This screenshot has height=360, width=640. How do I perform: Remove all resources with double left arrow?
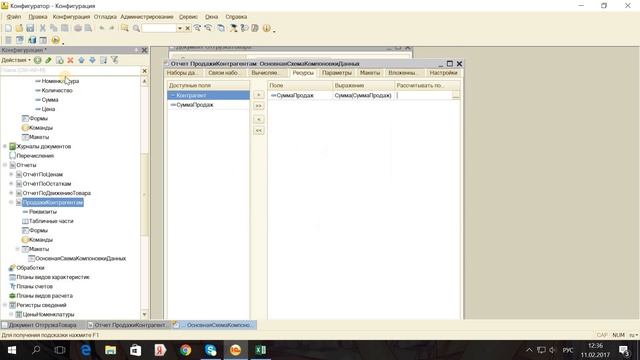pos(259,131)
